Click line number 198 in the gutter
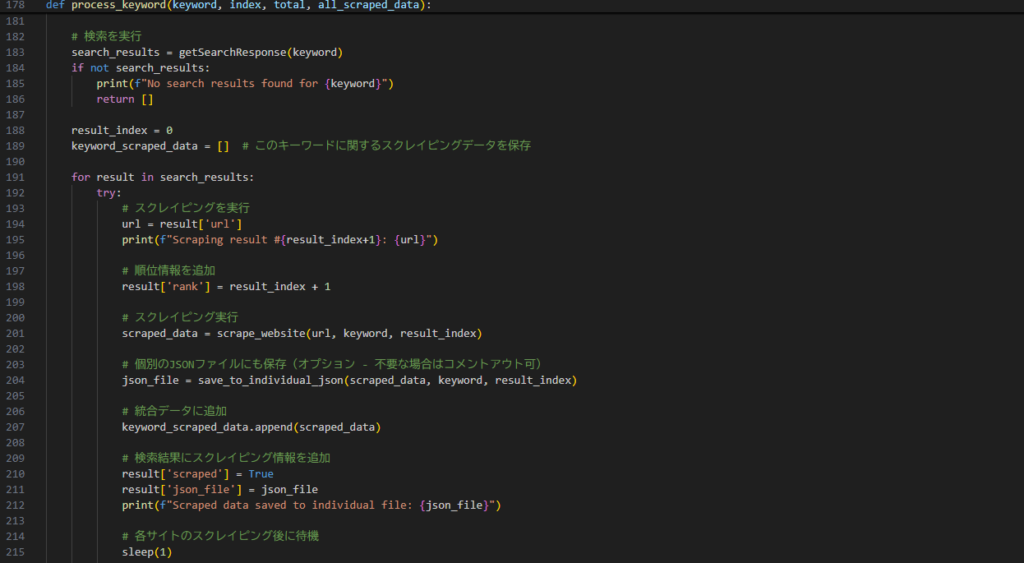This screenshot has height=563, width=1024. [15, 286]
